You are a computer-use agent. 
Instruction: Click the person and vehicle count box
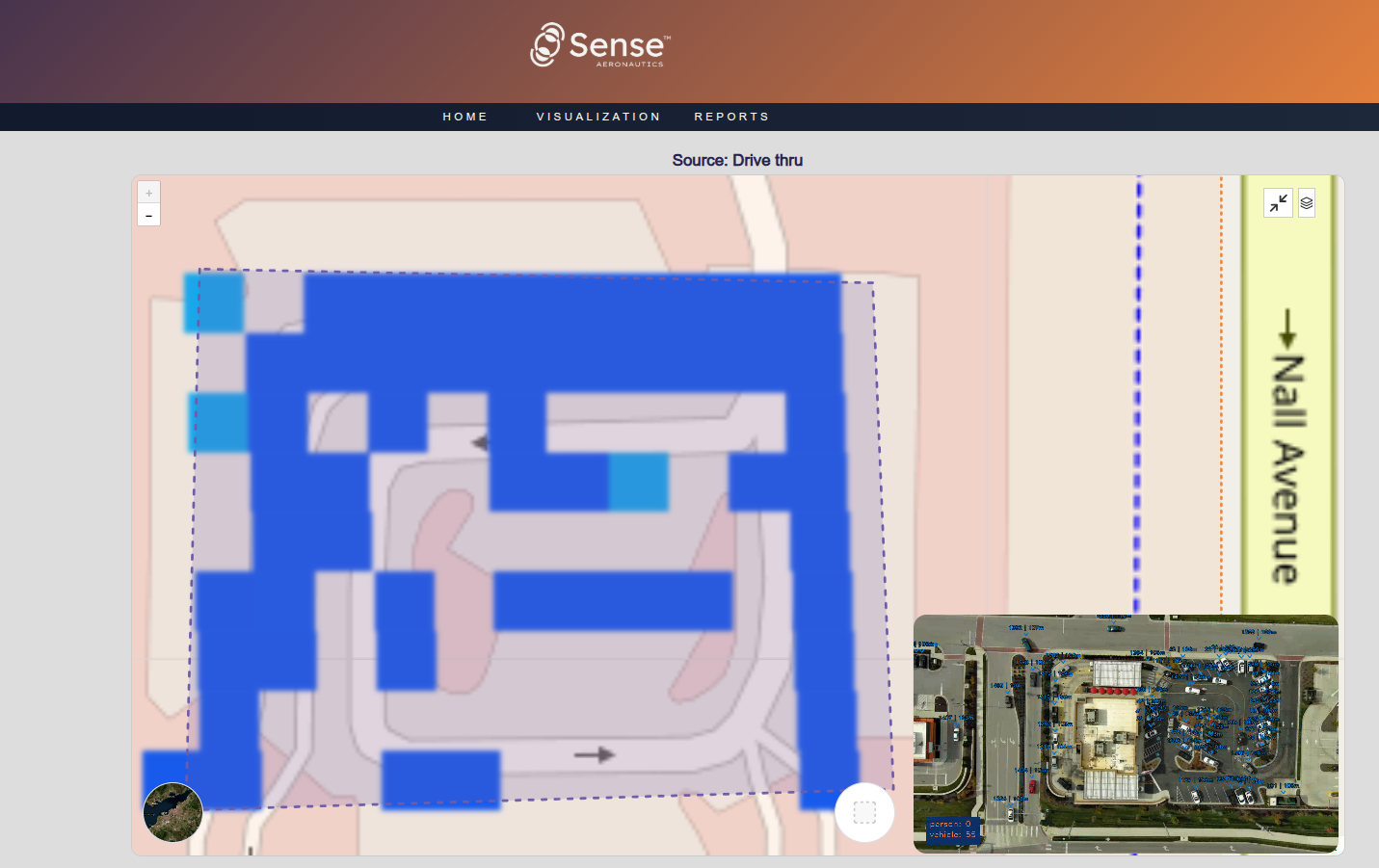(953, 829)
